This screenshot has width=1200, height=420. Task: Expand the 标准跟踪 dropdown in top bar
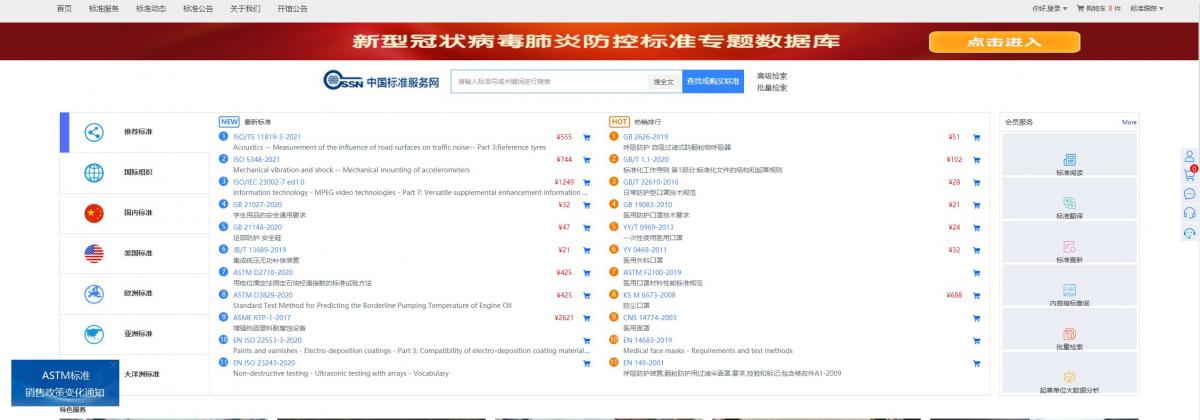click(x=1146, y=8)
